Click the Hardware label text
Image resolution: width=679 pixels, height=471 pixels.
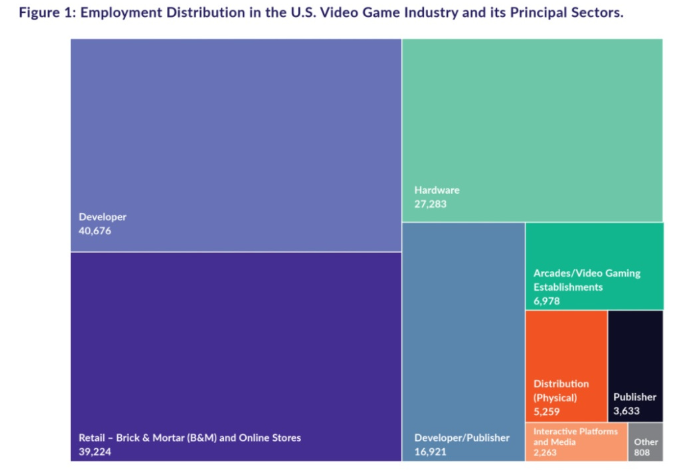437,188
